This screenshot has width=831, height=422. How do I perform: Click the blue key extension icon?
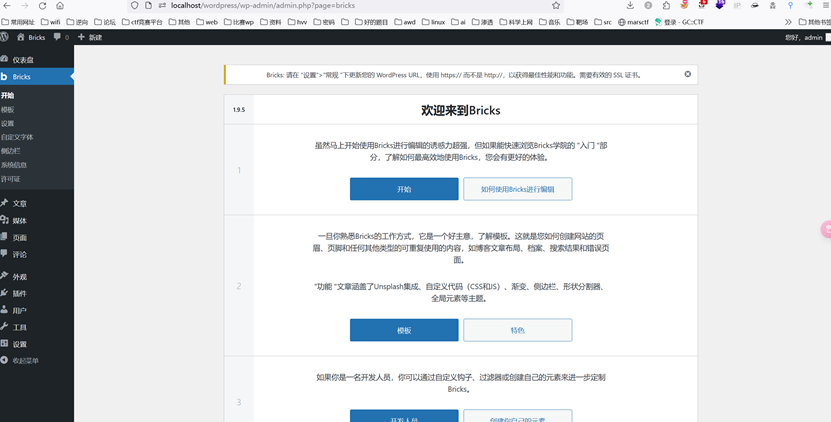click(x=790, y=5)
